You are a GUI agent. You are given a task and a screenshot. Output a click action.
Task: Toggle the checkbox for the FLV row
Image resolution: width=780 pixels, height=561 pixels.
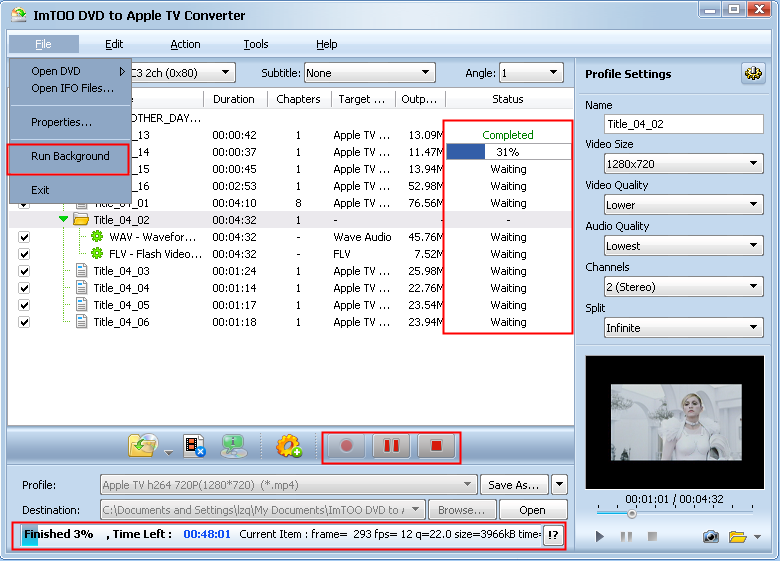[24, 254]
